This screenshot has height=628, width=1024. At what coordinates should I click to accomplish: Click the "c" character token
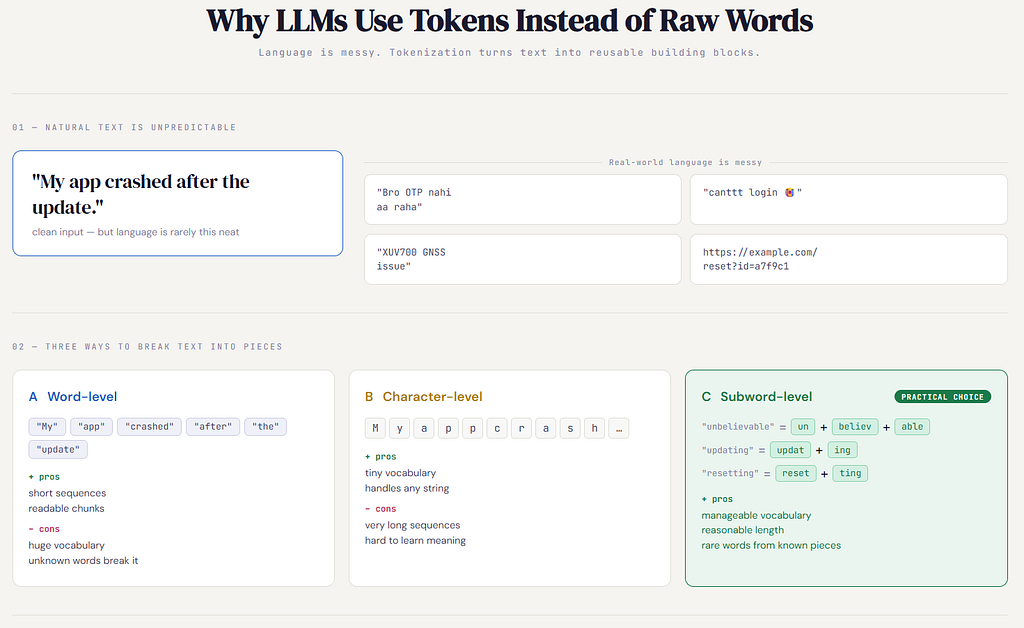pyautogui.click(x=497, y=428)
